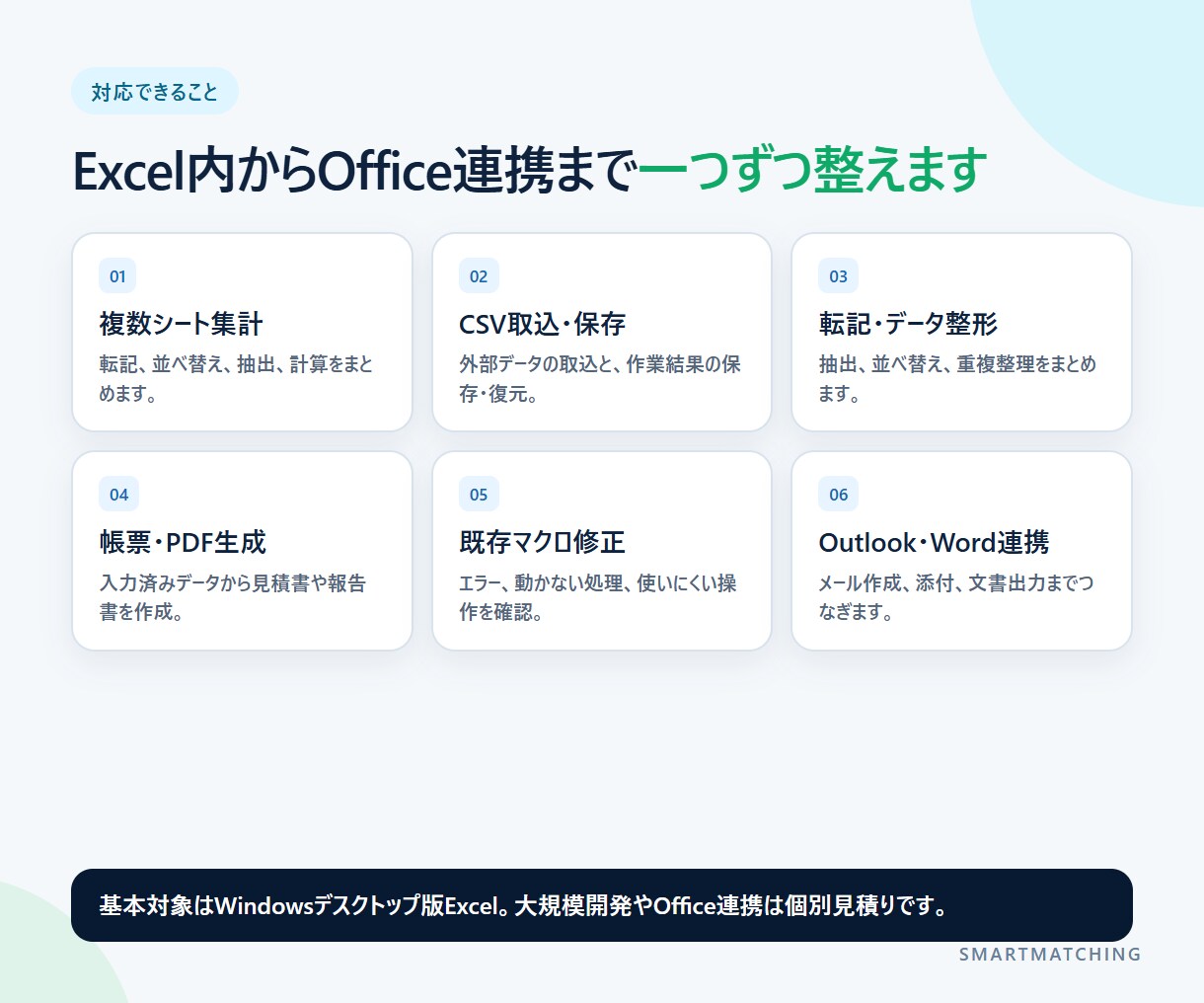This screenshot has width=1204, height=1003.
Task: Click the 04 number badge
Action: [x=119, y=495]
